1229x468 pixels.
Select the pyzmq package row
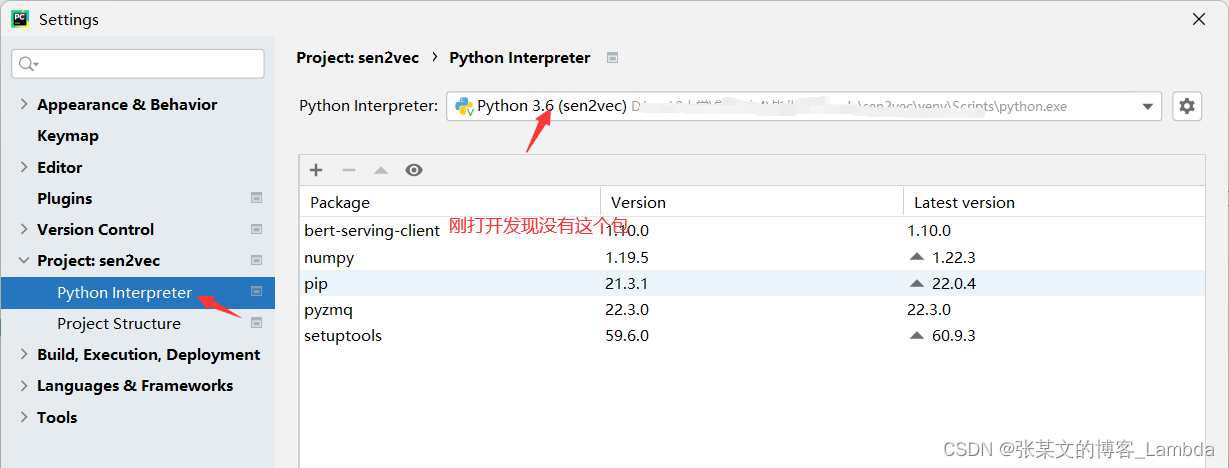752,310
